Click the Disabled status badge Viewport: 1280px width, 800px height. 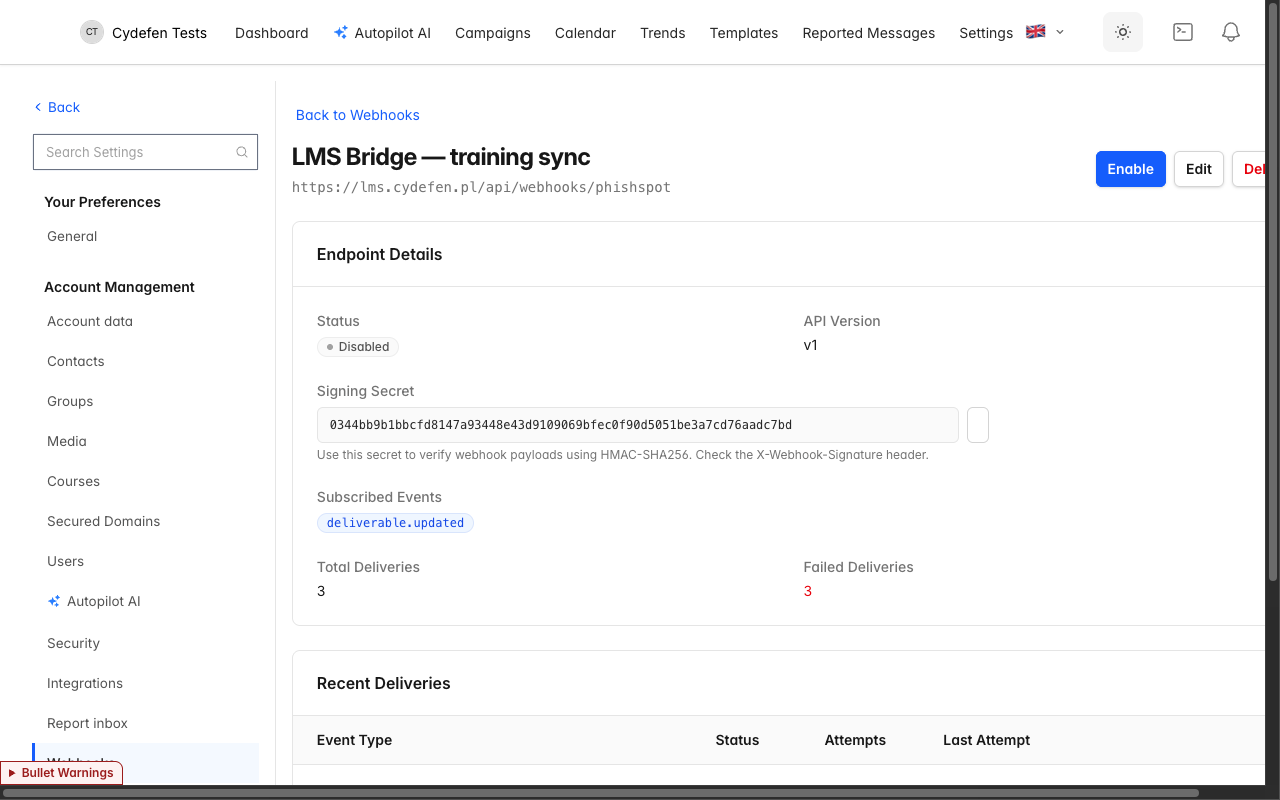[x=358, y=347]
